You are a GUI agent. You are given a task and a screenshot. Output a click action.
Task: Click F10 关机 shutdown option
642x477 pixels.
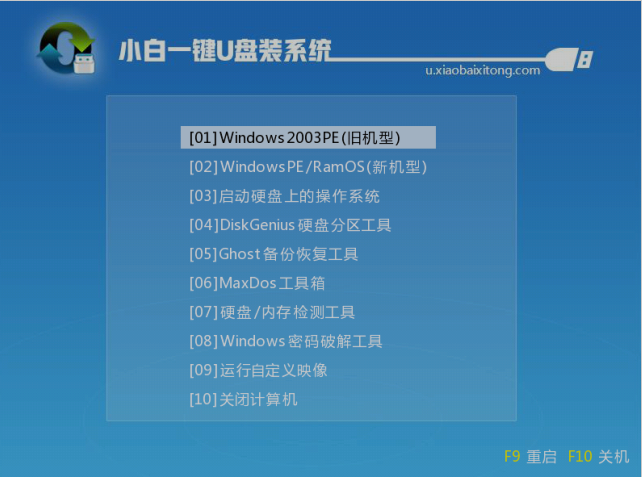click(598, 456)
